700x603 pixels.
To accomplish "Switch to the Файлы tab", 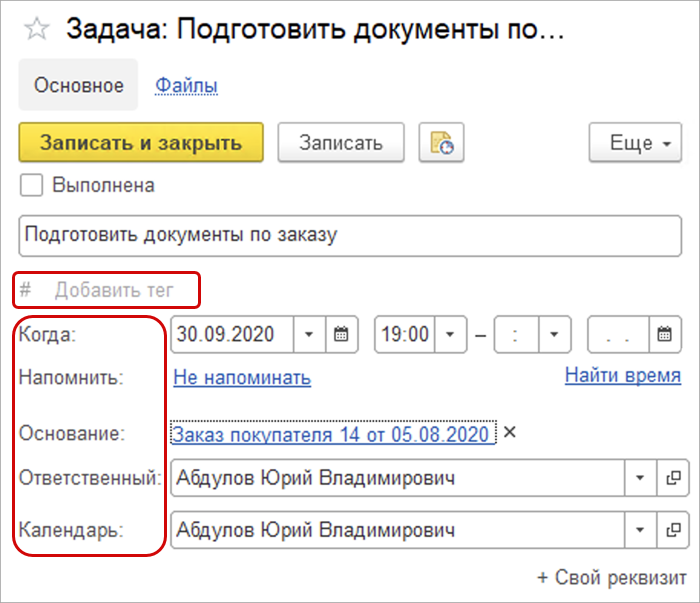I will click(x=186, y=86).
